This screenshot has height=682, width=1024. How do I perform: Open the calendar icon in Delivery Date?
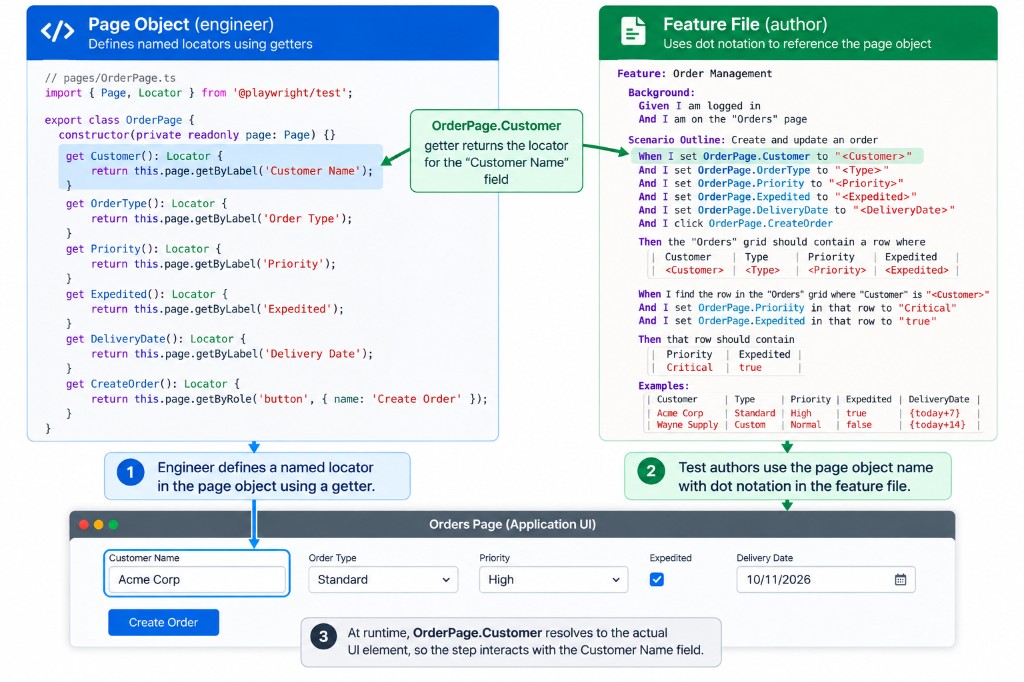coord(900,579)
